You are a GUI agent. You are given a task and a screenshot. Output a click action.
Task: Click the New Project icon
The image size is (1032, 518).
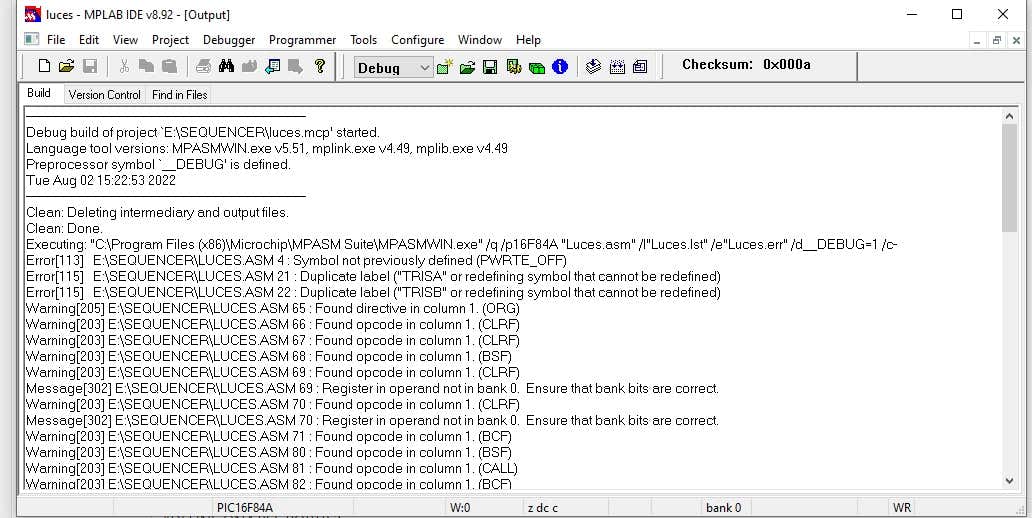click(445, 66)
